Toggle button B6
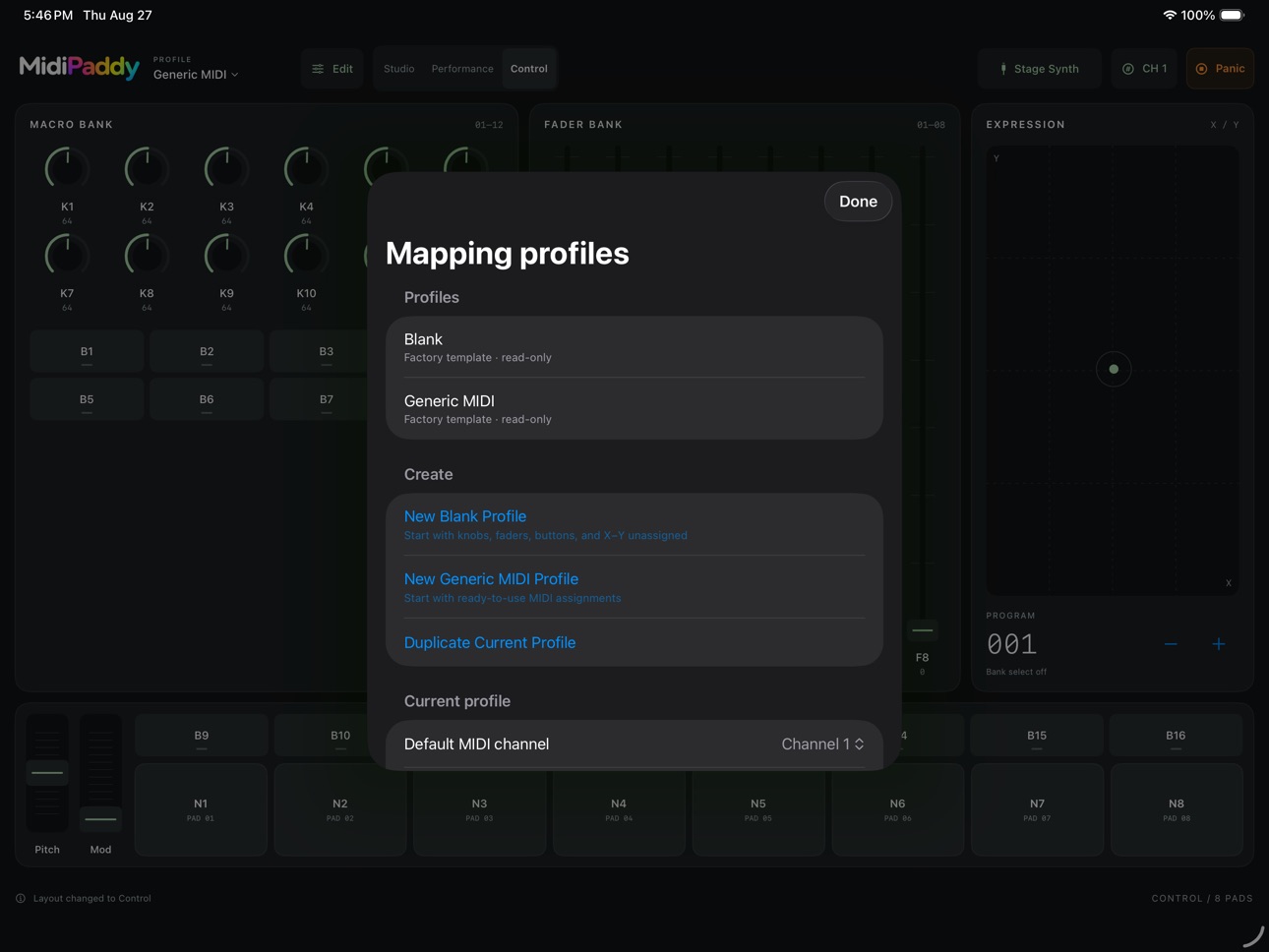1269x952 pixels. point(207,400)
